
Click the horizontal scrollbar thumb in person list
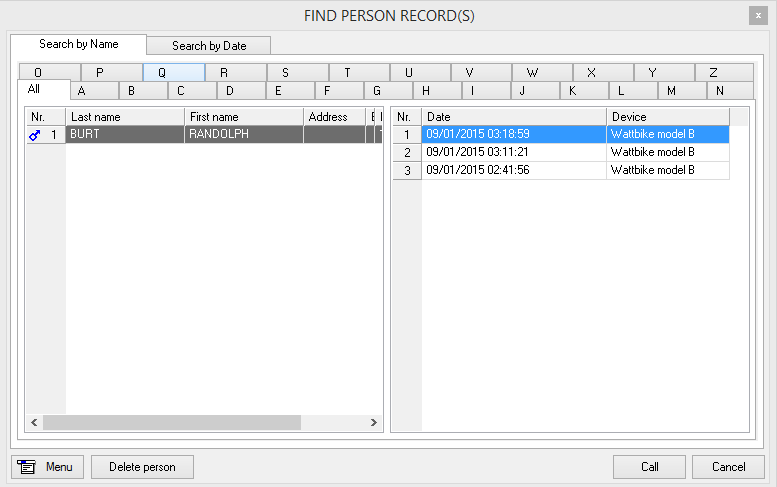[171, 423]
